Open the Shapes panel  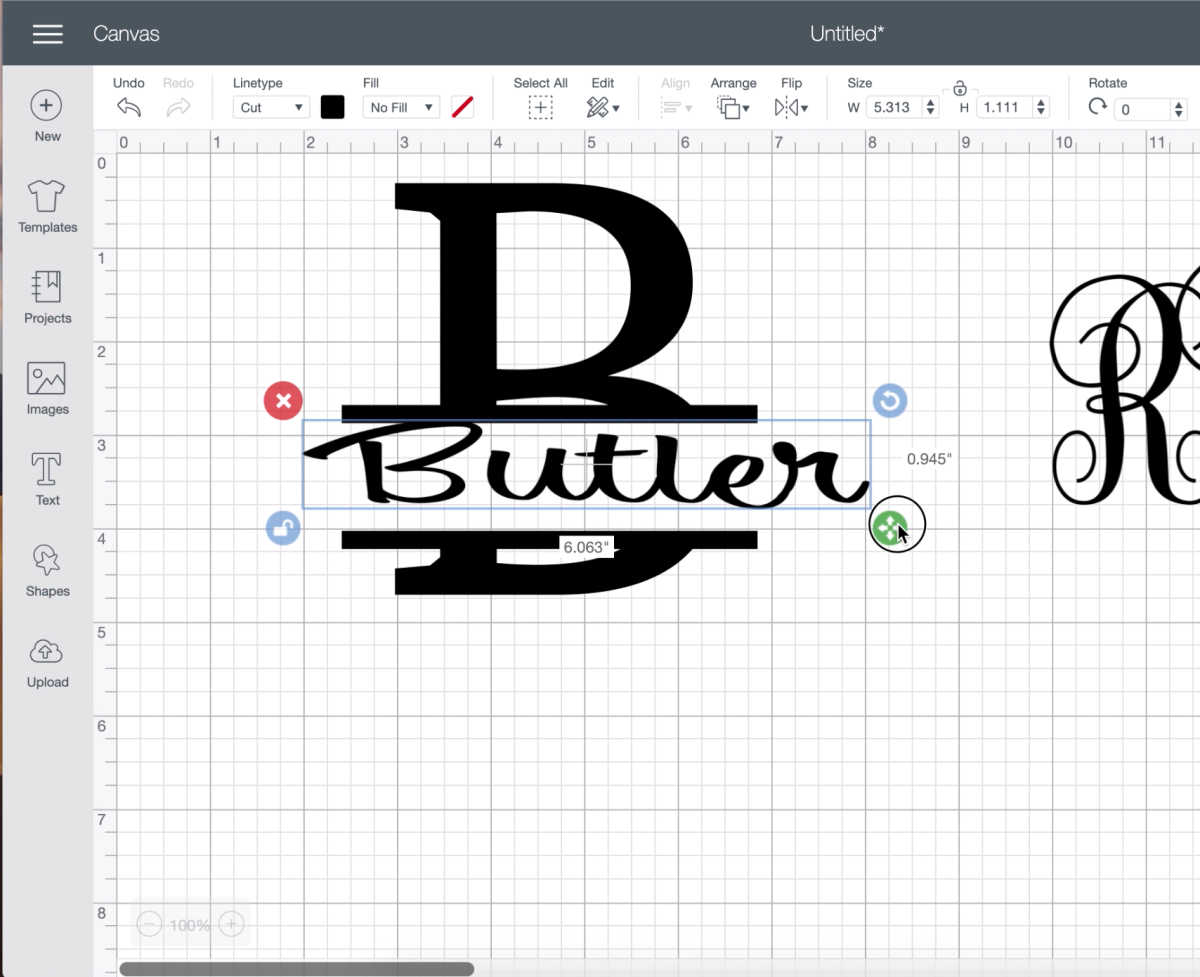click(47, 561)
